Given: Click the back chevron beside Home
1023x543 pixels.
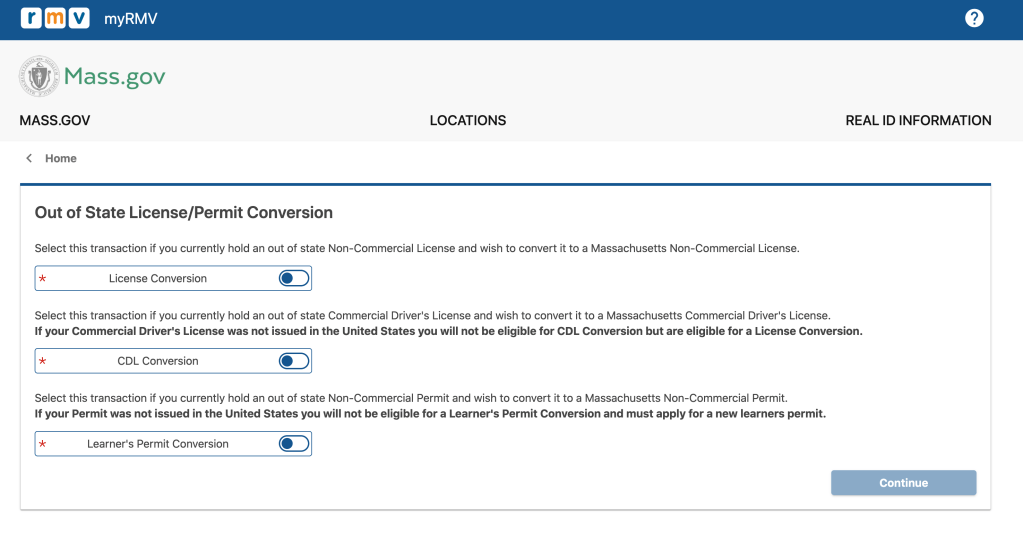Looking at the screenshot, I should pyautogui.click(x=29, y=159).
